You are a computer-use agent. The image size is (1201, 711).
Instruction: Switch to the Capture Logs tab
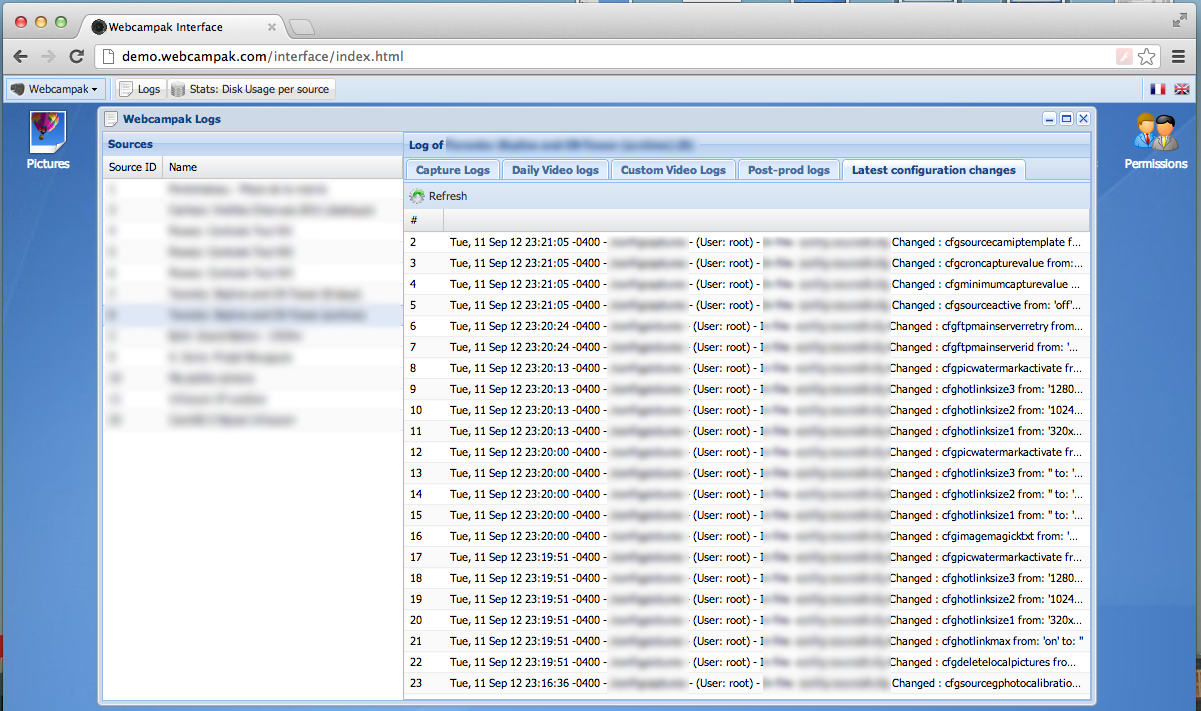click(452, 170)
